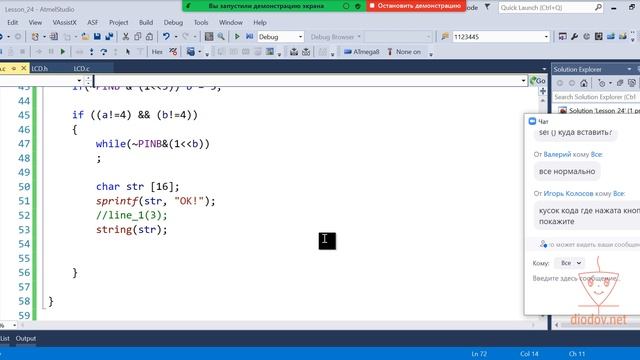Open the ASF menu
This screenshot has width=640, height=360.
point(93,22)
